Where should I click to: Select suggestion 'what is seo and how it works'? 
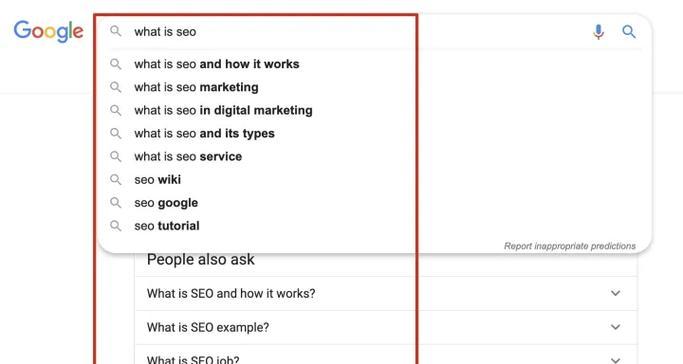[x=216, y=64]
